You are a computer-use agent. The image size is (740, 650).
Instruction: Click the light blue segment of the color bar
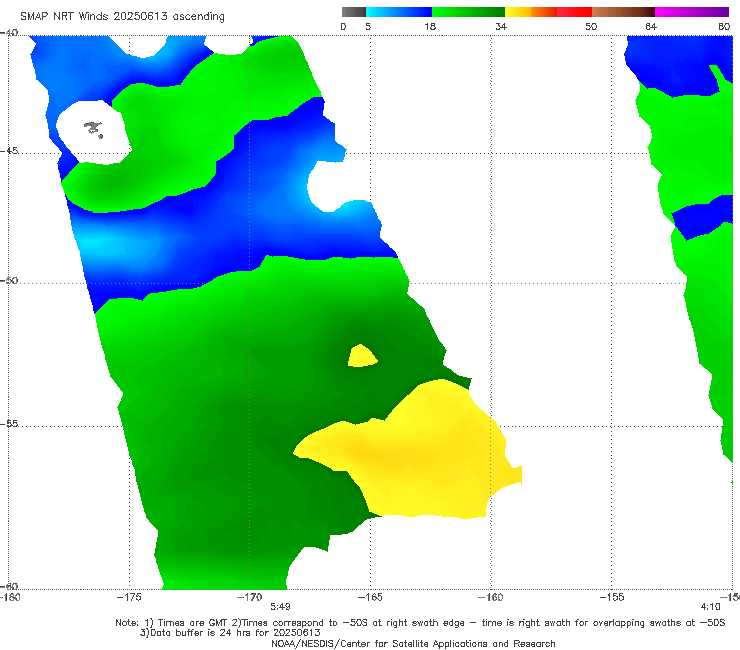coord(399,12)
